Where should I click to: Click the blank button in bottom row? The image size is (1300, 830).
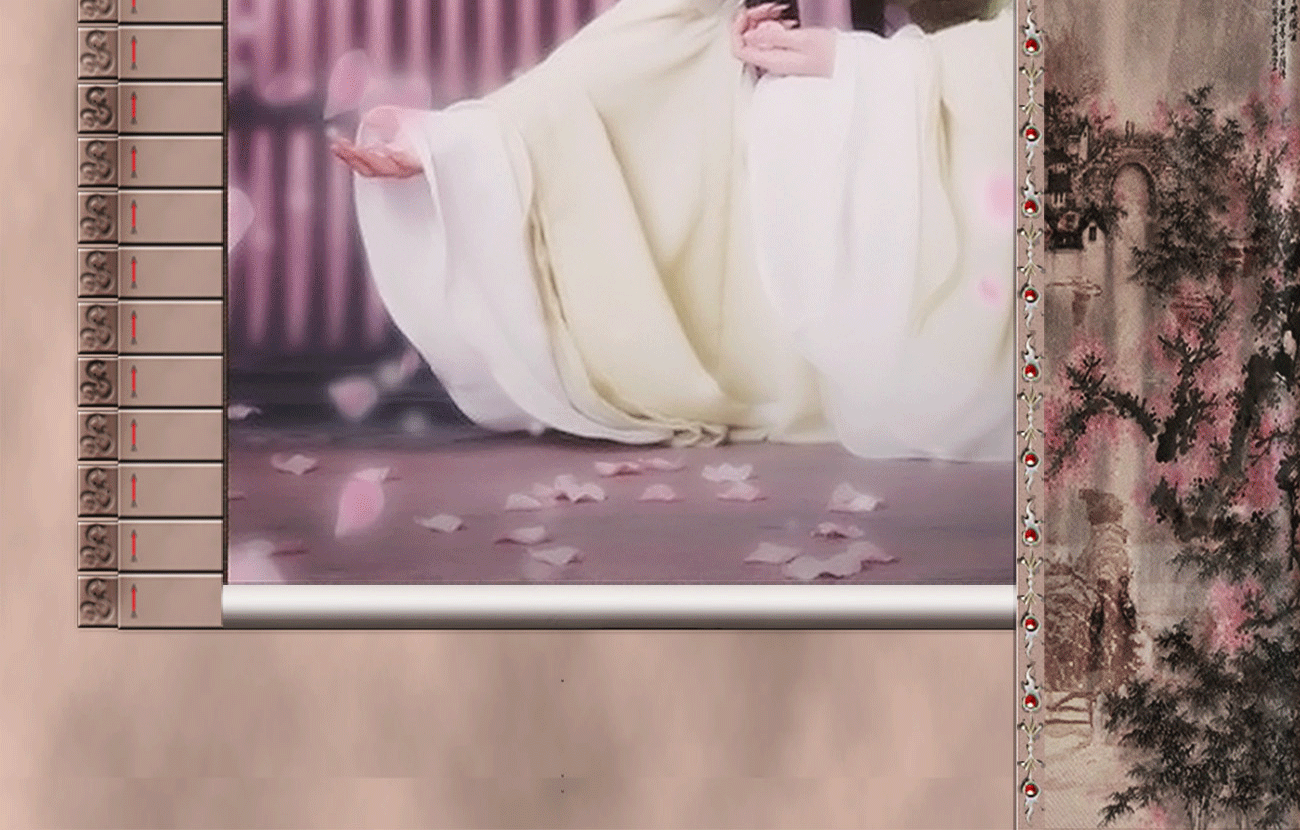170,601
